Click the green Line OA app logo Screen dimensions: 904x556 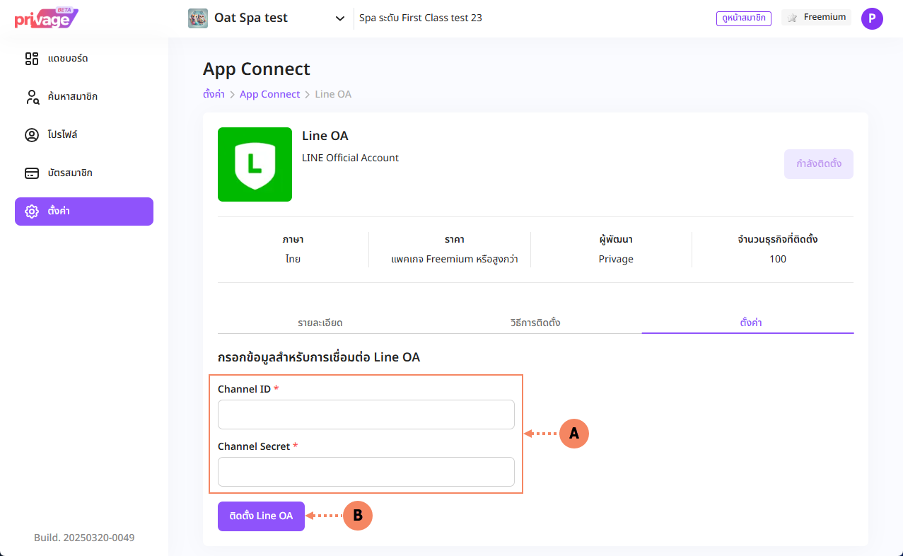coord(255,164)
